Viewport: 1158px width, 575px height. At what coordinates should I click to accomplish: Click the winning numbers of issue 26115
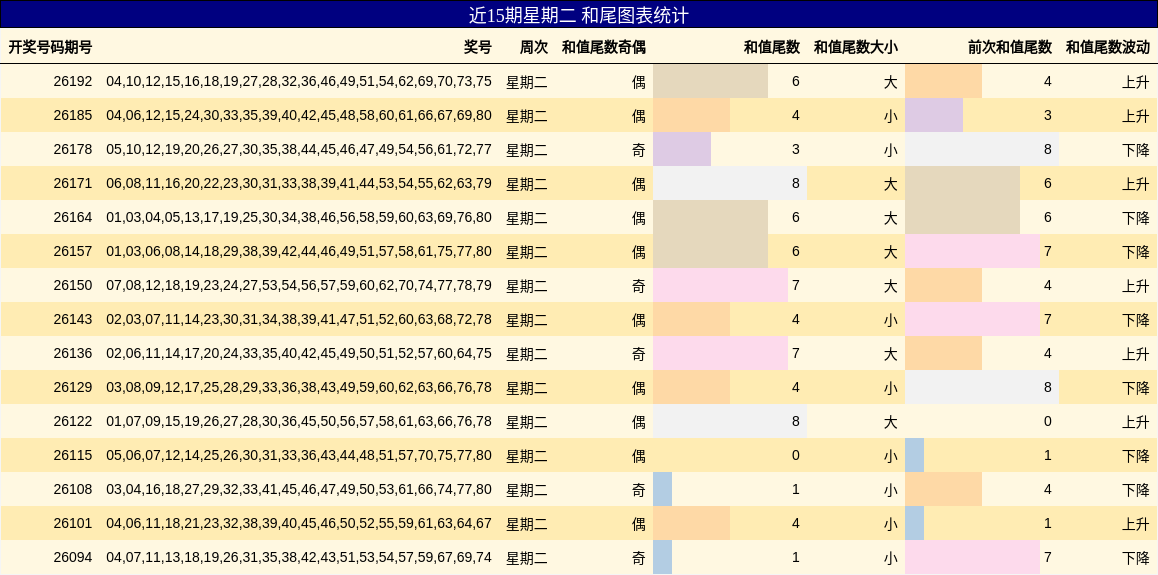coord(299,455)
